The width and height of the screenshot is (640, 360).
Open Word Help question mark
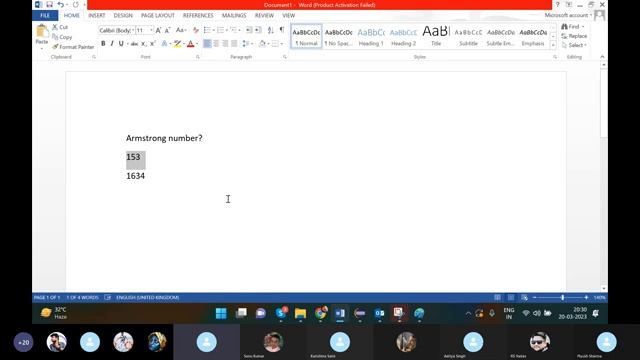[558, 4]
